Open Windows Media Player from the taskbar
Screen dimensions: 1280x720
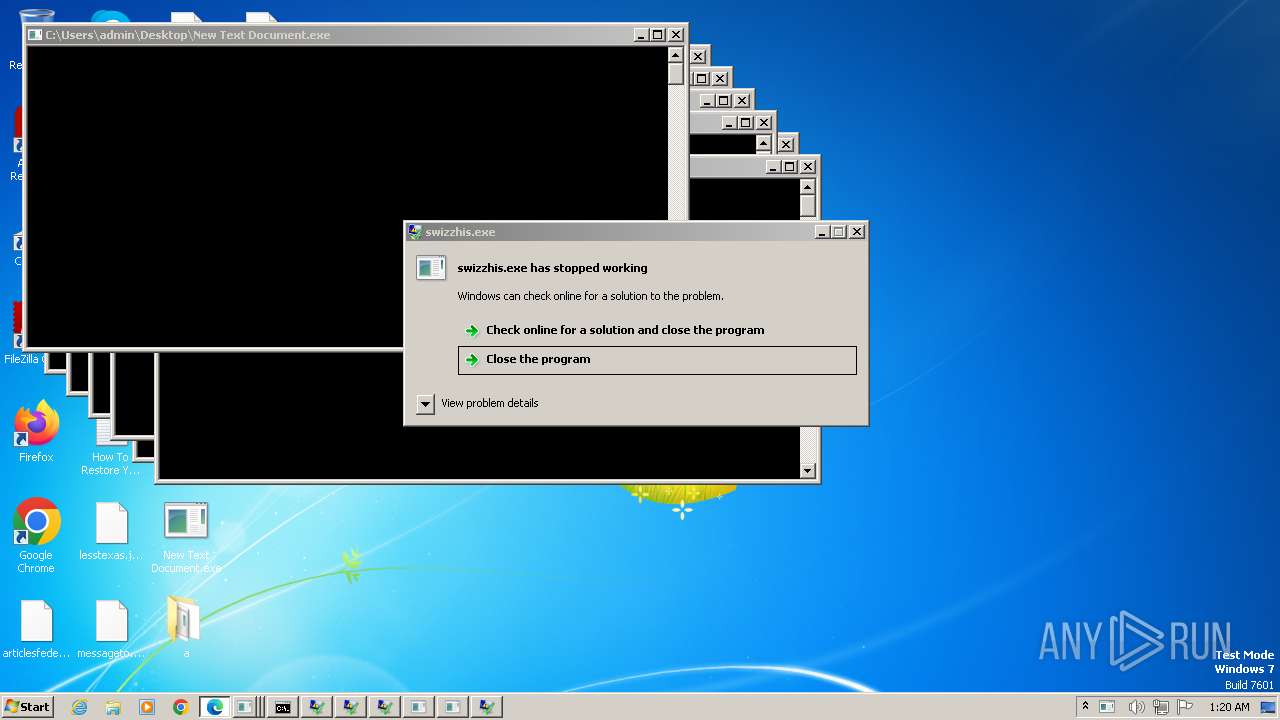click(147, 707)
